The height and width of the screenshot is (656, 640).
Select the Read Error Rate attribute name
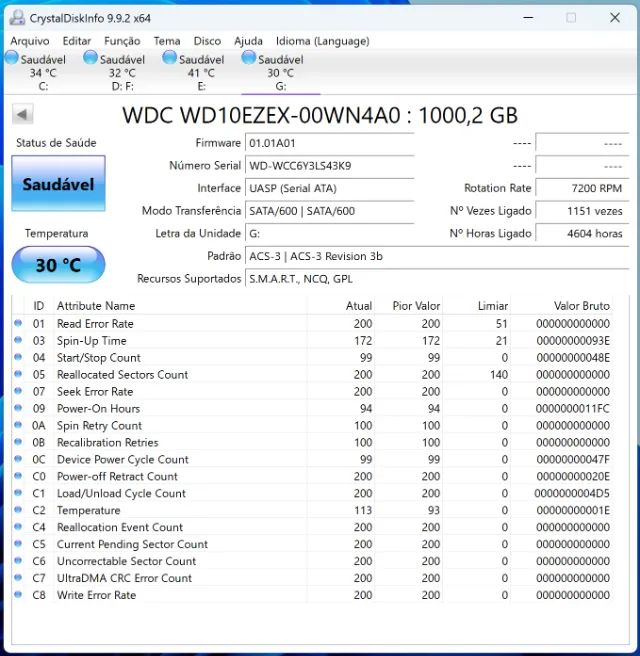click(x=95, y=323)
